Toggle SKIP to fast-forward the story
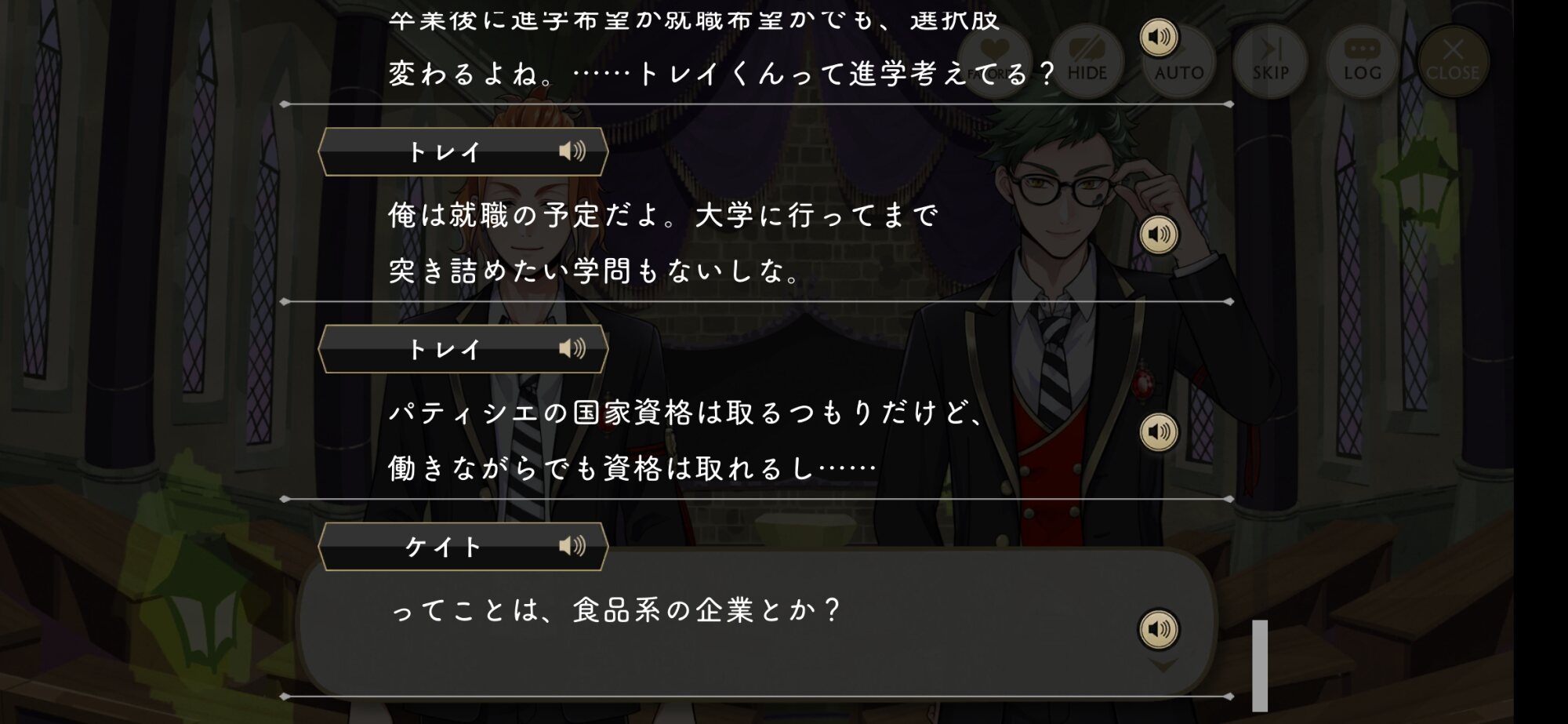1568x724 pixels. click(1270, 61)
